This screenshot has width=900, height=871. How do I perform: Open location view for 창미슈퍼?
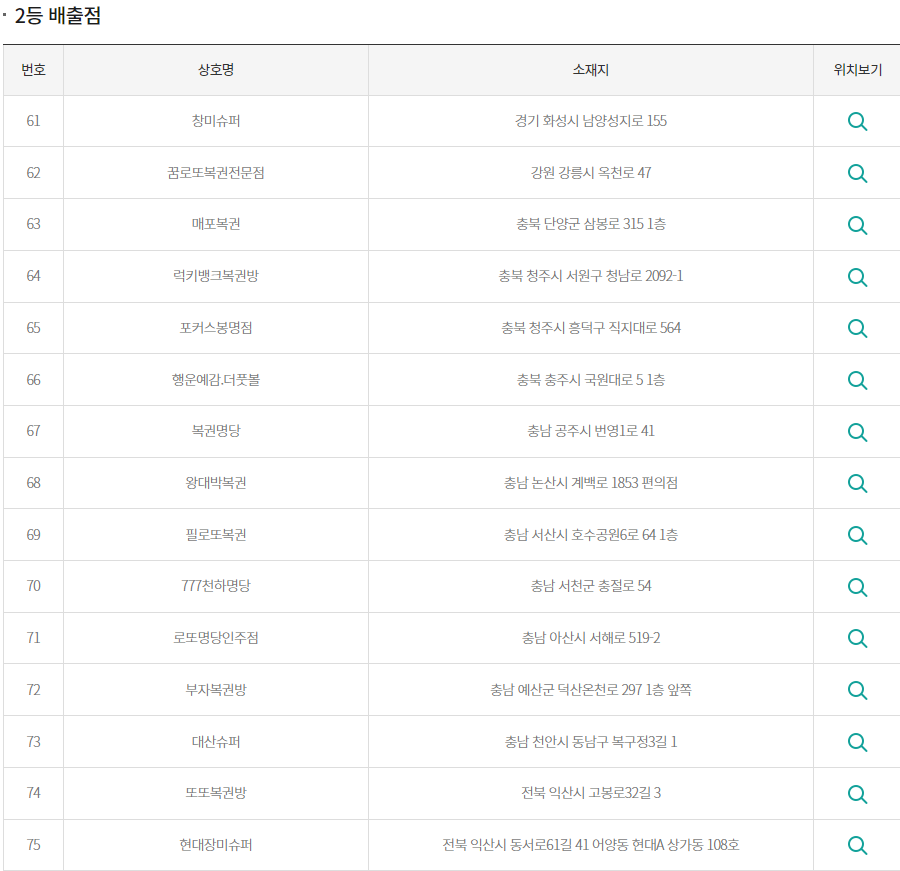(857, 121)
